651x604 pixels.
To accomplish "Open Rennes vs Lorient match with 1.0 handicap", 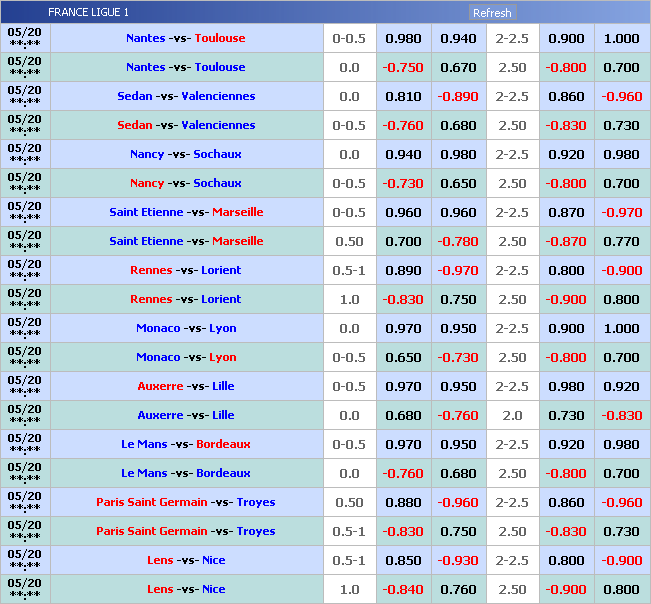I will [x=186, y=300].
